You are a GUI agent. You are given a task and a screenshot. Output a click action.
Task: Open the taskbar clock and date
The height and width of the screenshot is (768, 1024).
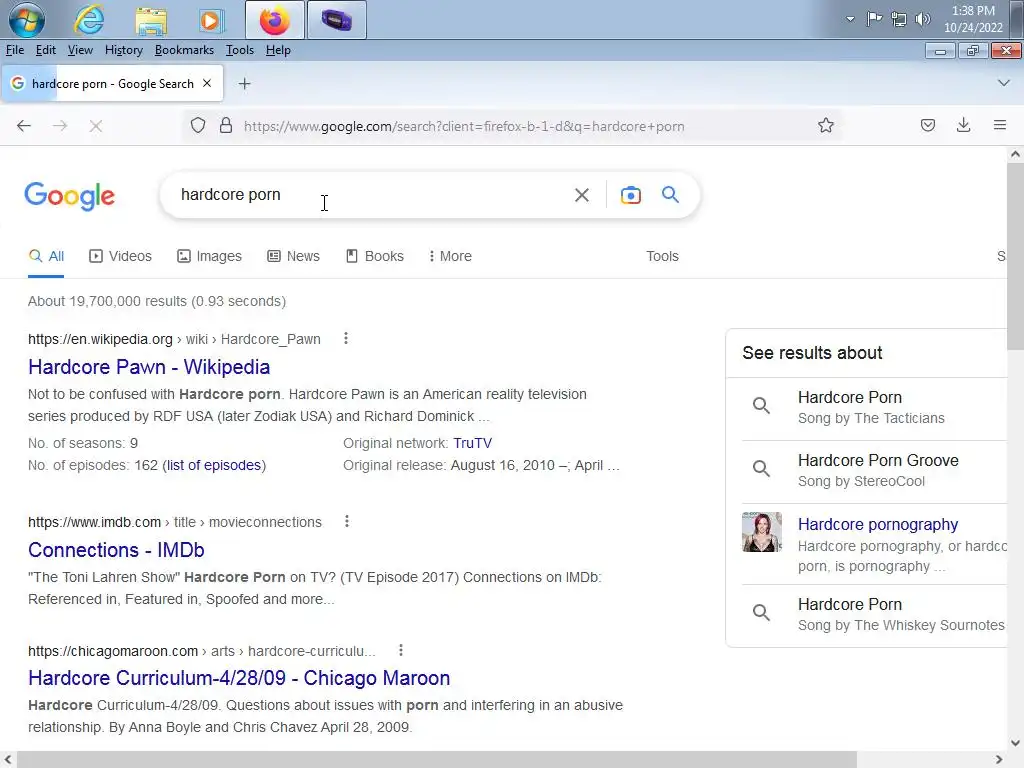[972, 19]
